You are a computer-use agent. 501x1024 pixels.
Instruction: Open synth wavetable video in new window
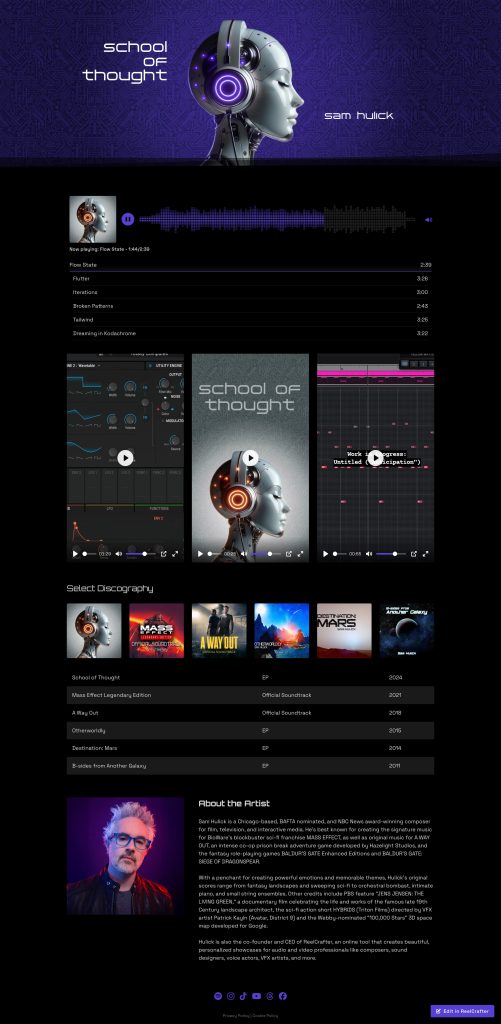tap(163, 554)
